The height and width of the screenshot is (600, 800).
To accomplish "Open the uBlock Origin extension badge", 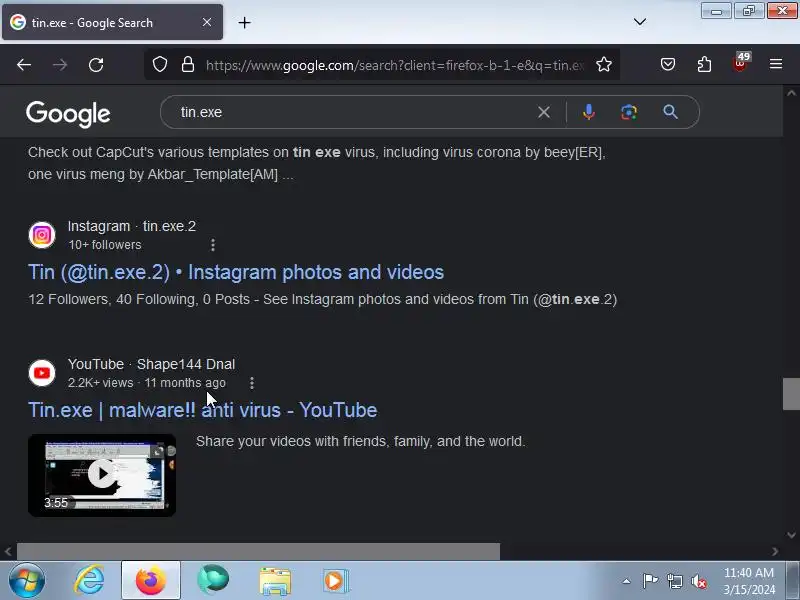I will 740,64.
